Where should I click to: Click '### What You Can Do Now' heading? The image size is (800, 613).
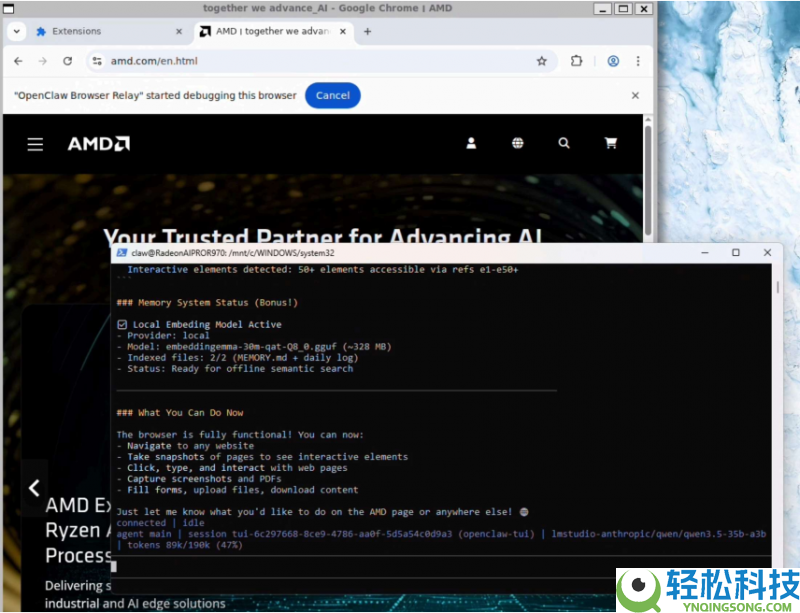pyautogui.click(x=180, y=413)
